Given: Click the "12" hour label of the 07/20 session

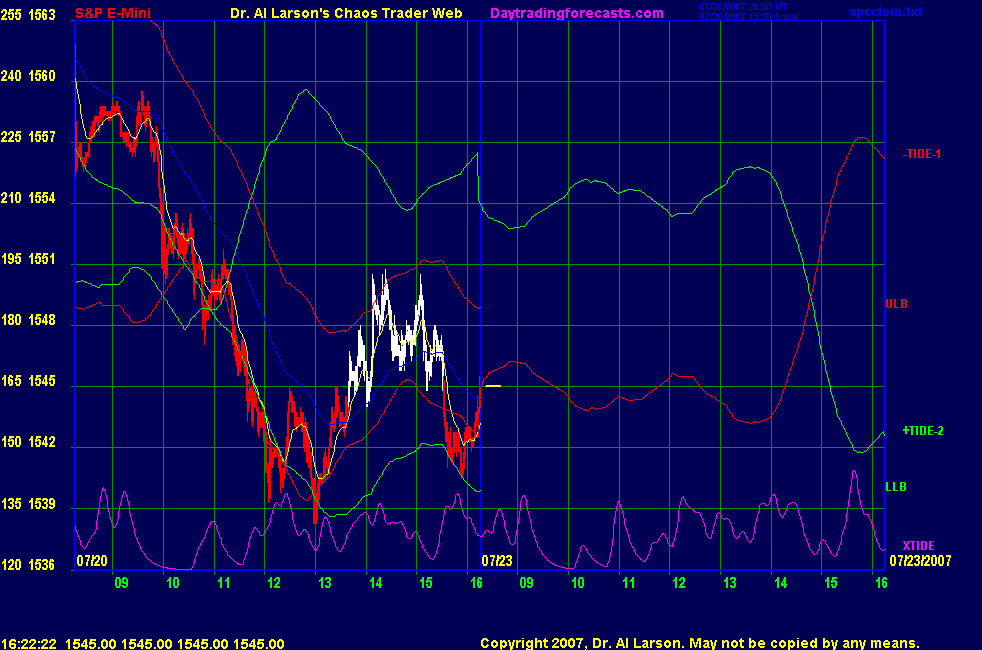Looking at the screenshot, I should pyautogui.click(x=274, y=583).
